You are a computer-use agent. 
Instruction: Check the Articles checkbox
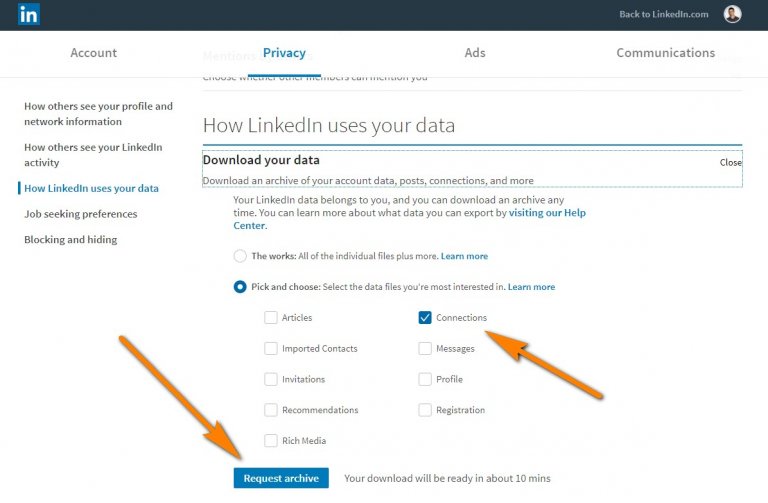pyautogui.click(x=271, y=318)
